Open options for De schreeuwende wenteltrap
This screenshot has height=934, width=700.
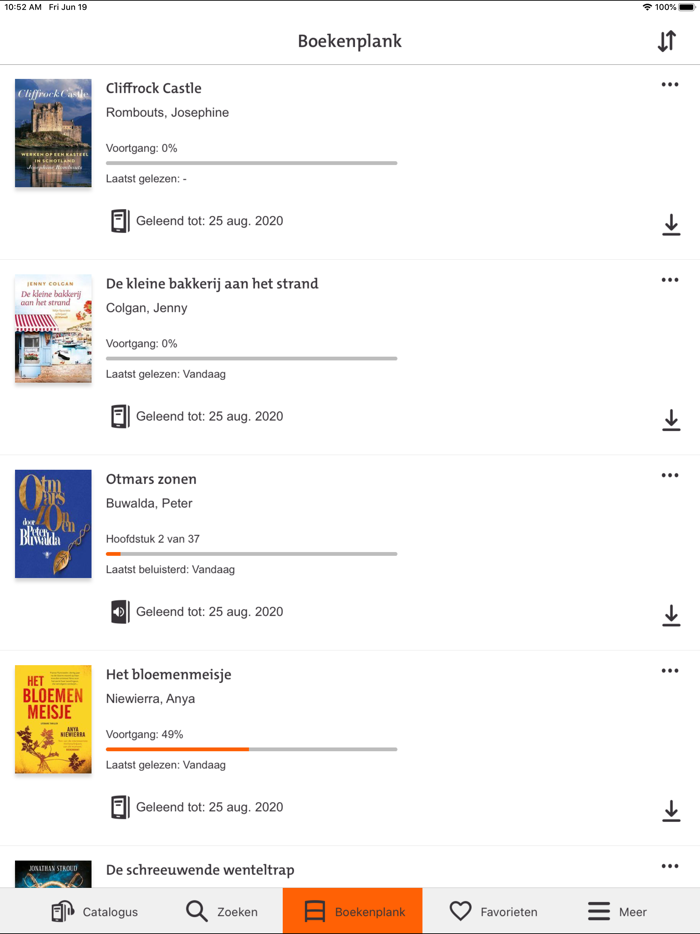pyautogui.click(x=670, y=866)
